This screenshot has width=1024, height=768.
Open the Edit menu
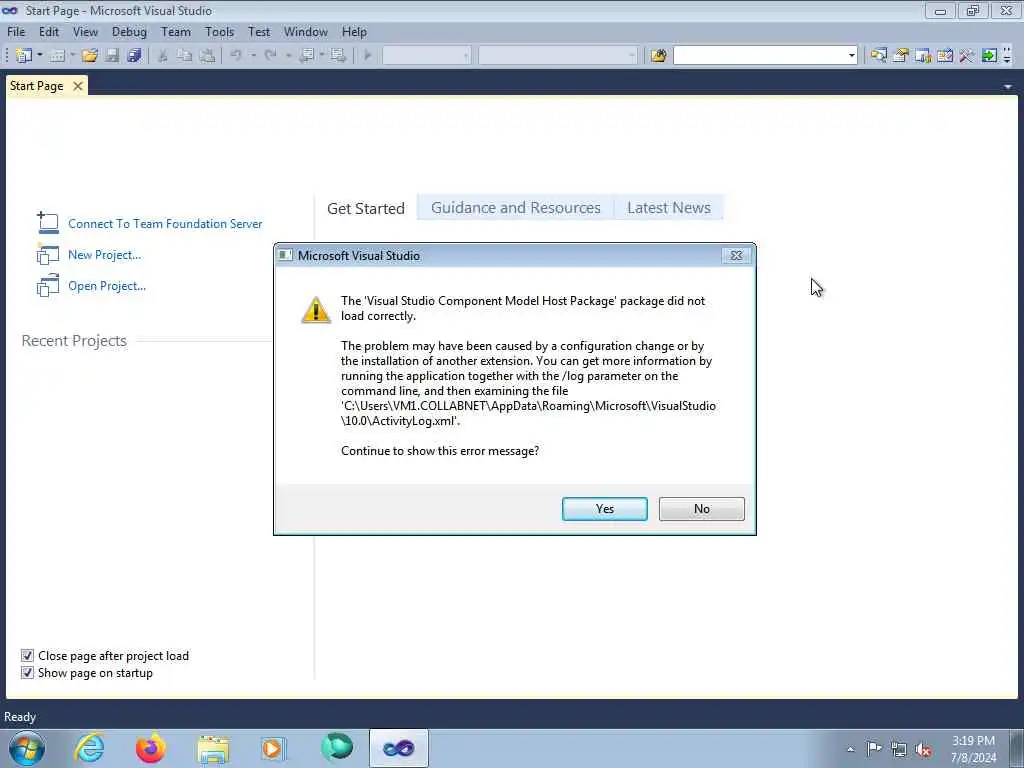click(48, 31)
